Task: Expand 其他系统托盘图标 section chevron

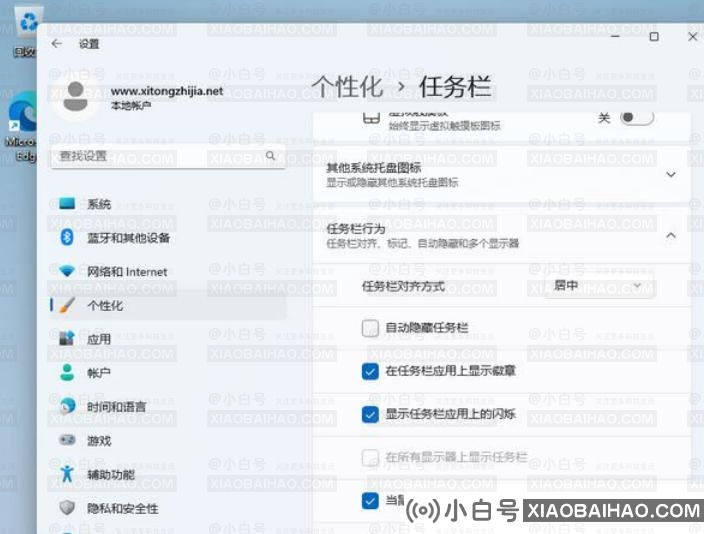Action: point(671,174)
